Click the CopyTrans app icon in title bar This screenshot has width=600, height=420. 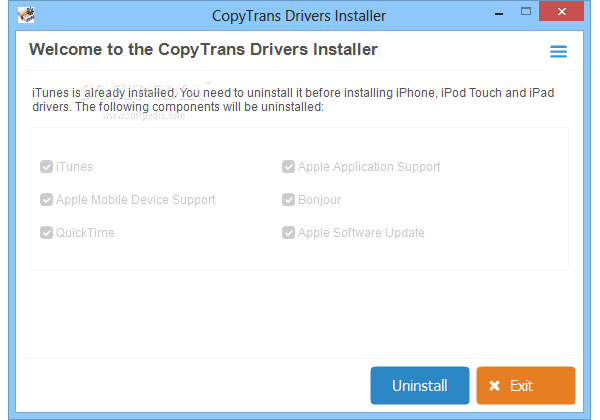26,15
